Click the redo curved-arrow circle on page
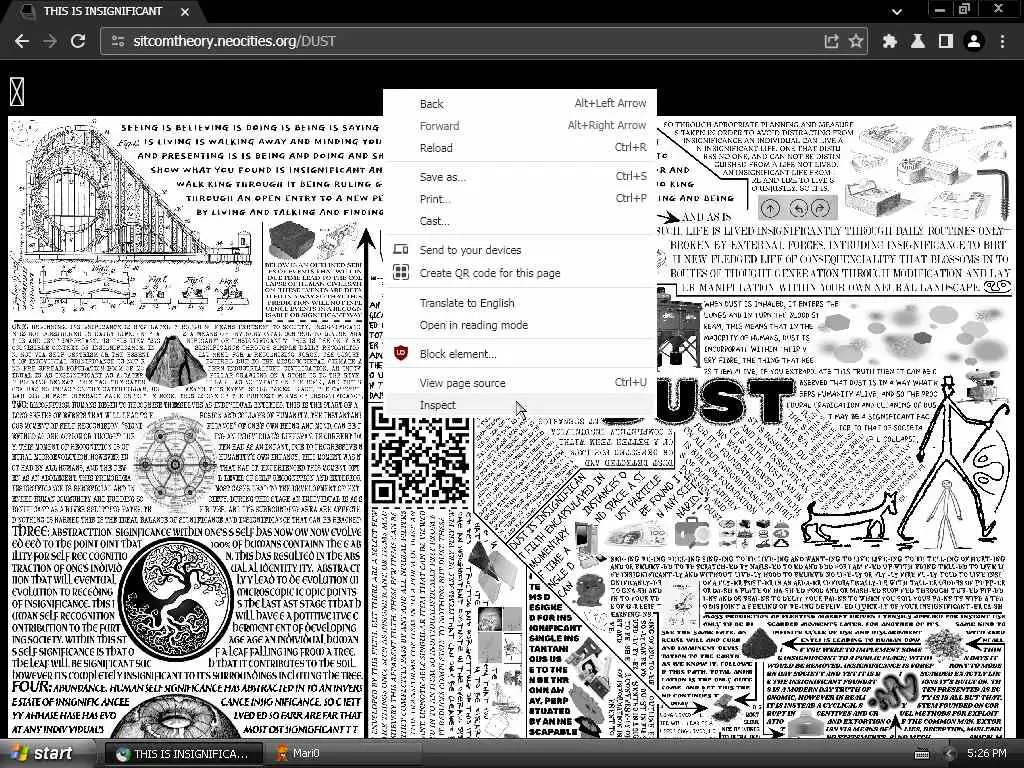This screenshot has width=1024, height=768. point(820,208)
